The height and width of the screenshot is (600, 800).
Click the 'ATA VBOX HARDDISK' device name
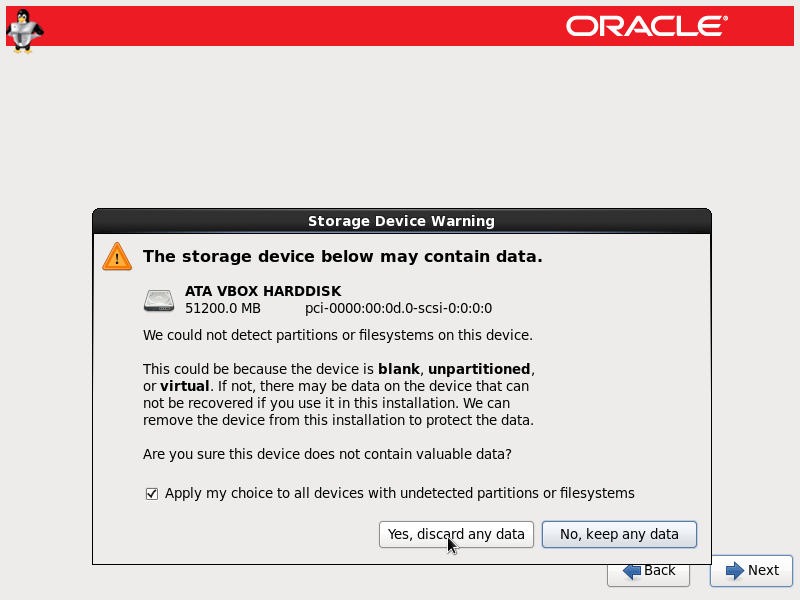[x=263, y=291]
